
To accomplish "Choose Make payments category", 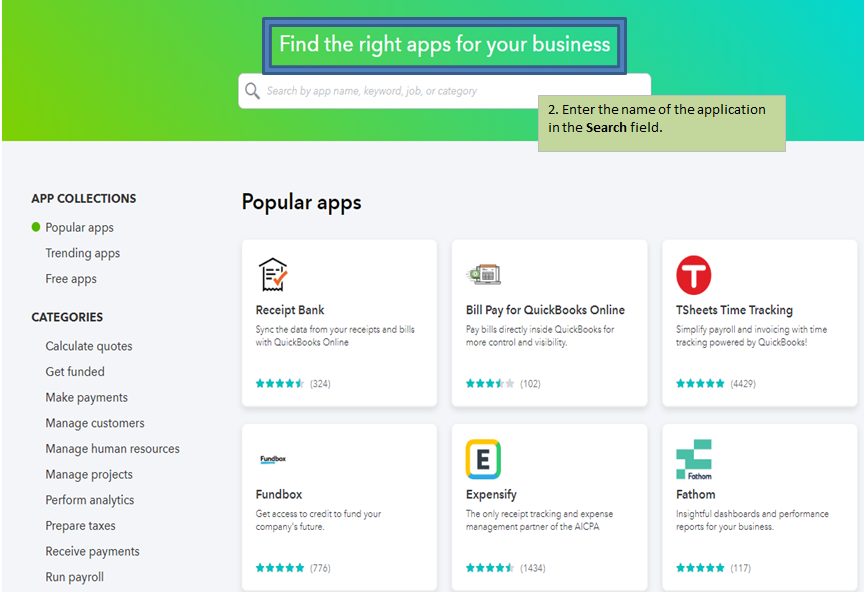I will click(87, 397).
